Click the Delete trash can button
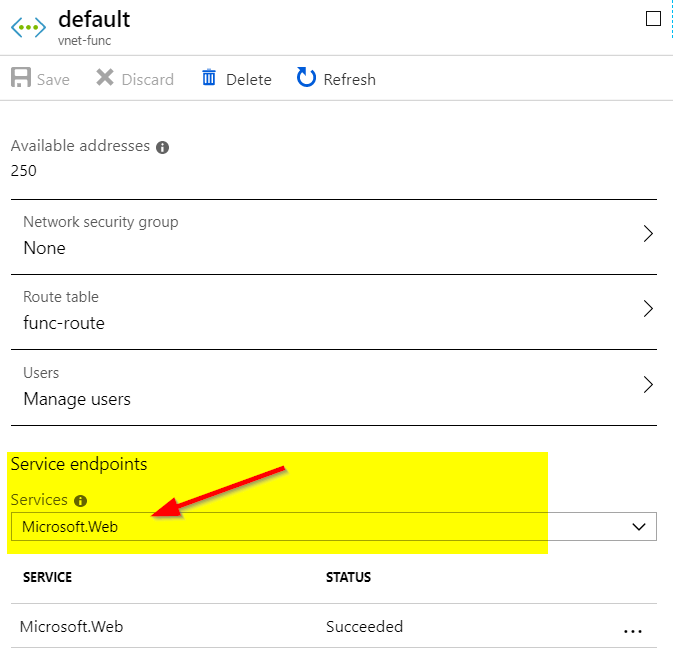This screenshot has width=673, height=669. click(x=236, y=79)
